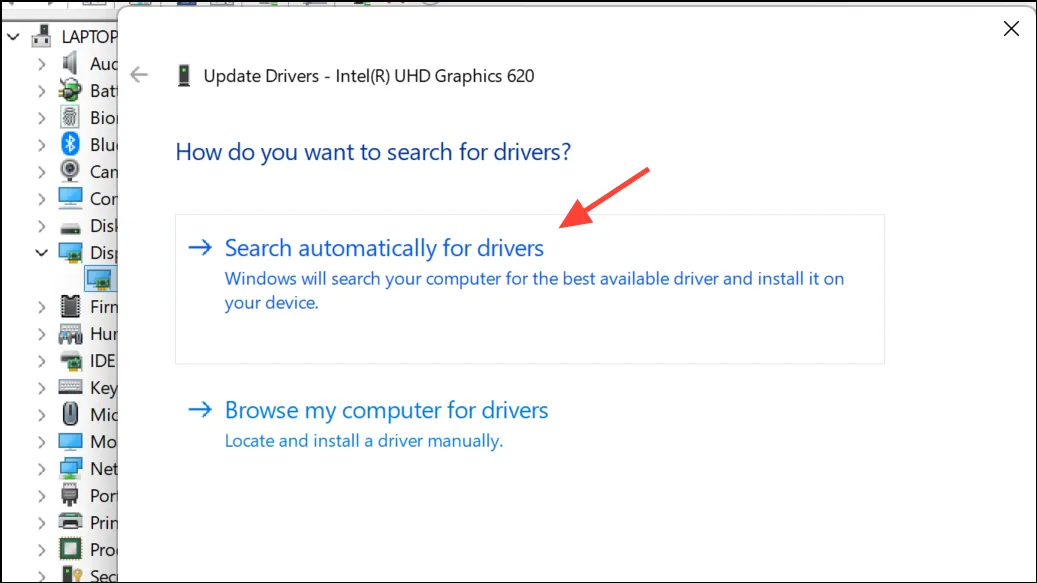Select the Biometric fingerprint icon
The width and height of the screenshot is (1037, 583).
click(69, 118)
